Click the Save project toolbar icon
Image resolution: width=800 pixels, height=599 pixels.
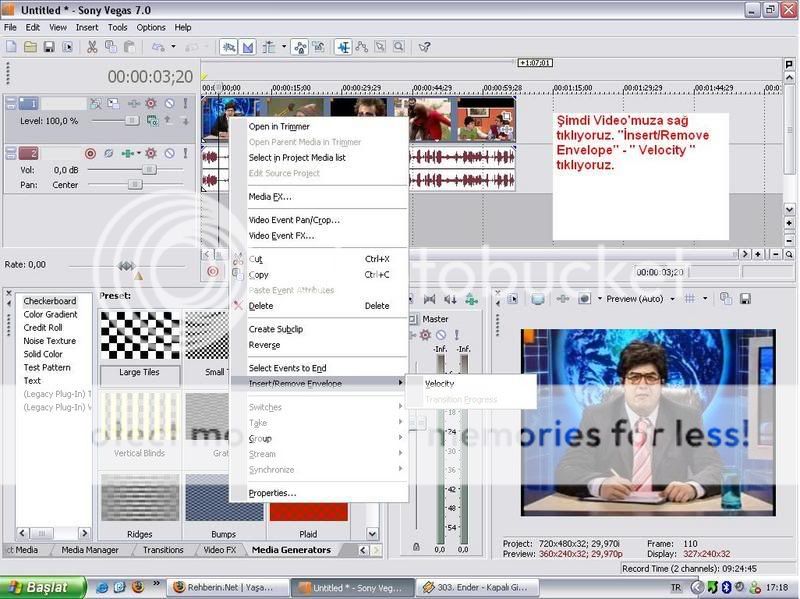49,47
